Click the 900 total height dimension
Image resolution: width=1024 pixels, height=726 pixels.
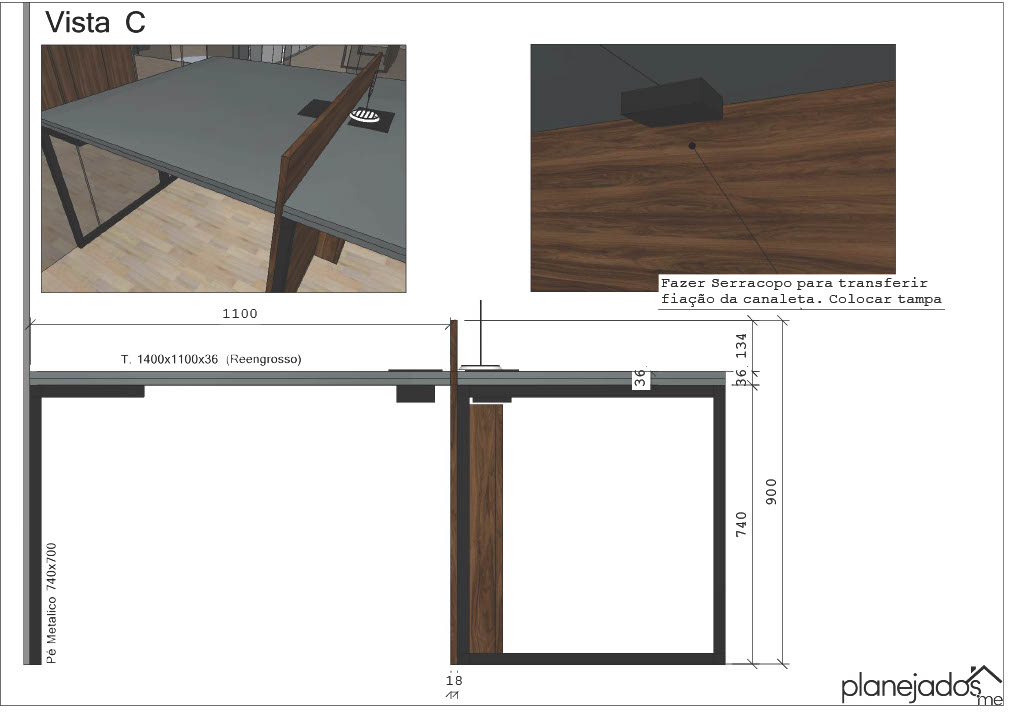(x=771, y=490)
